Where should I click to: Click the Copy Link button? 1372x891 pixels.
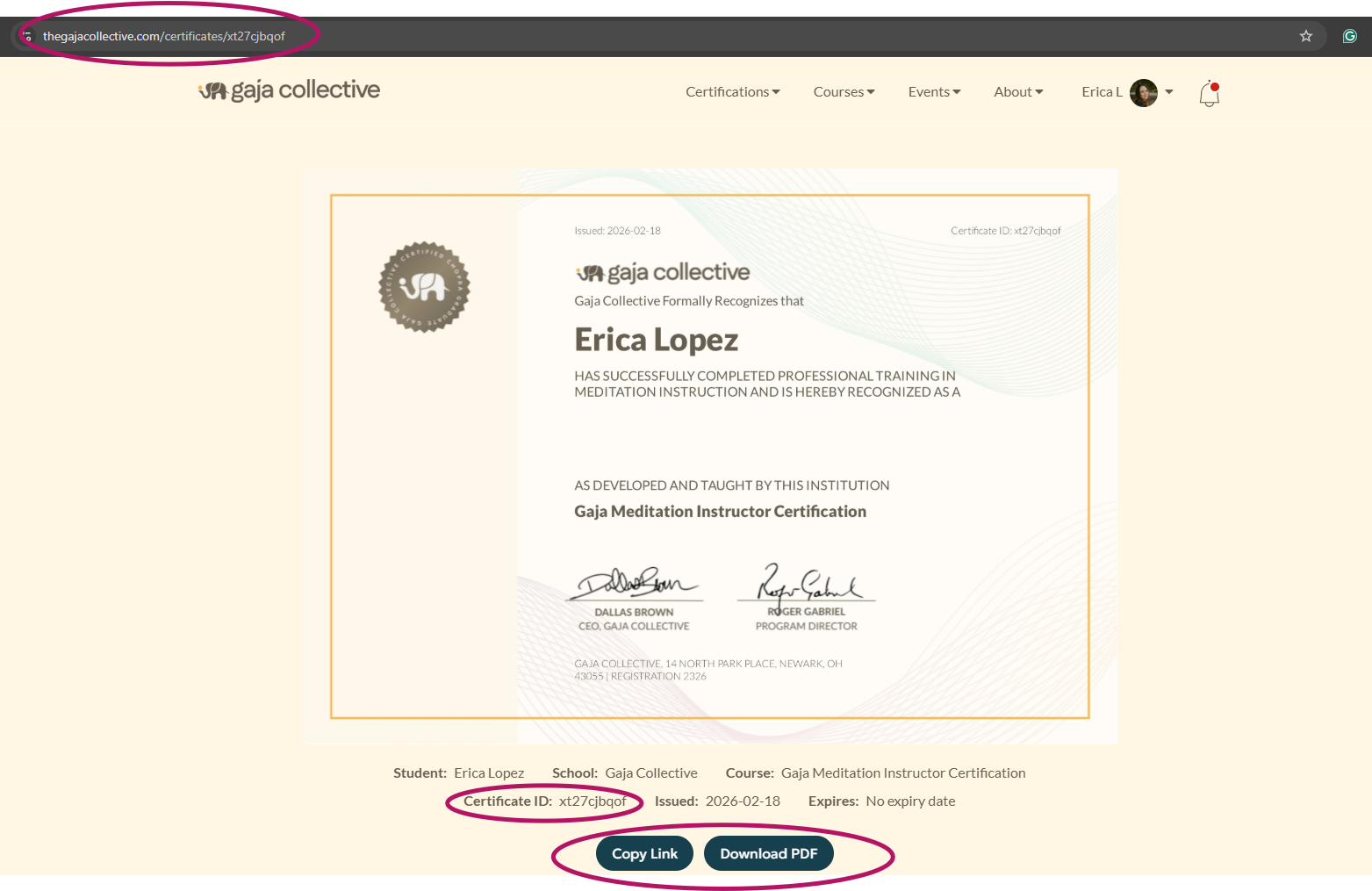tap(644, 853)
